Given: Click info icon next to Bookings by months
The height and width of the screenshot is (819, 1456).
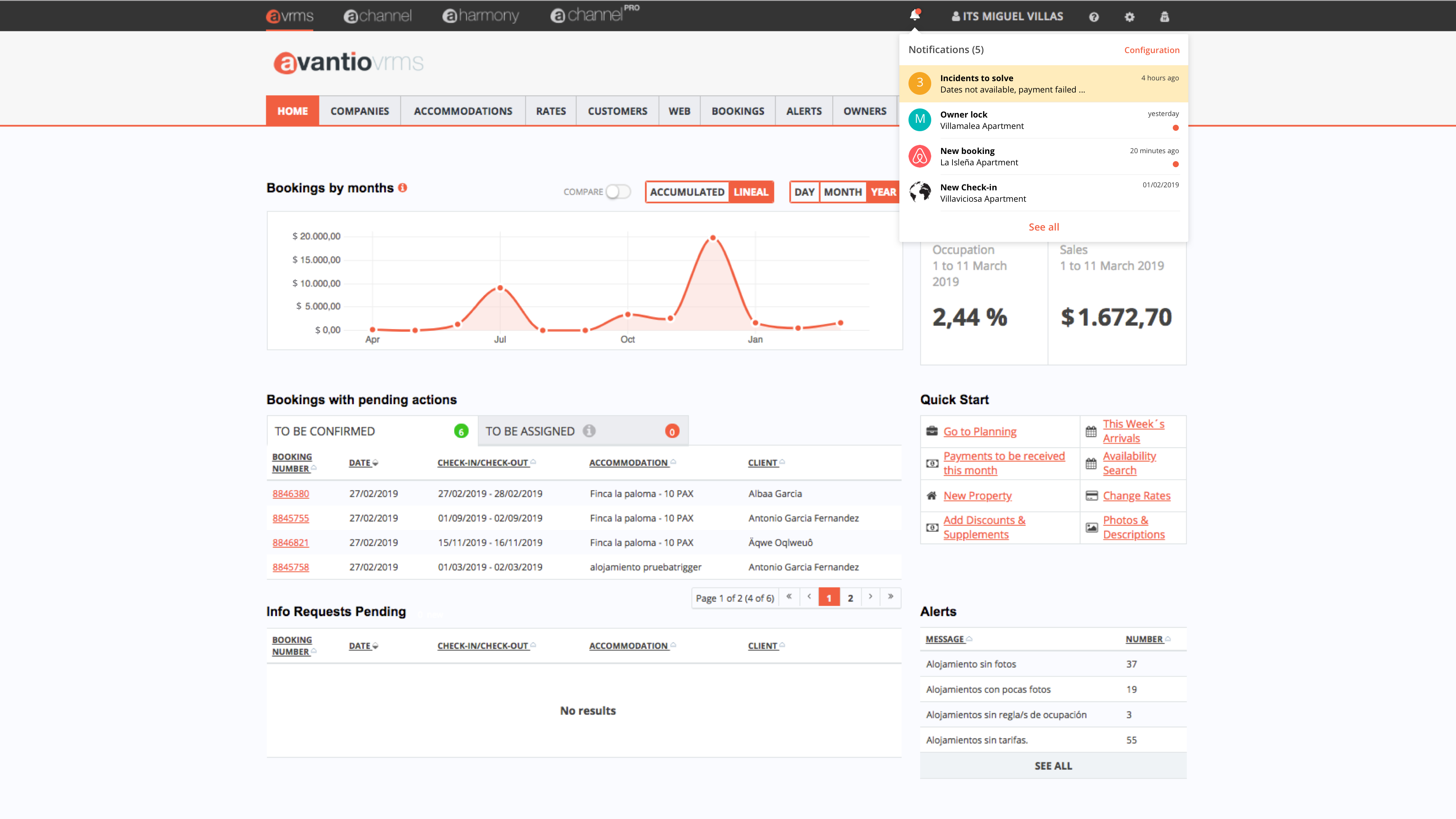Looking at the screenshot, I should pos(402,188).
